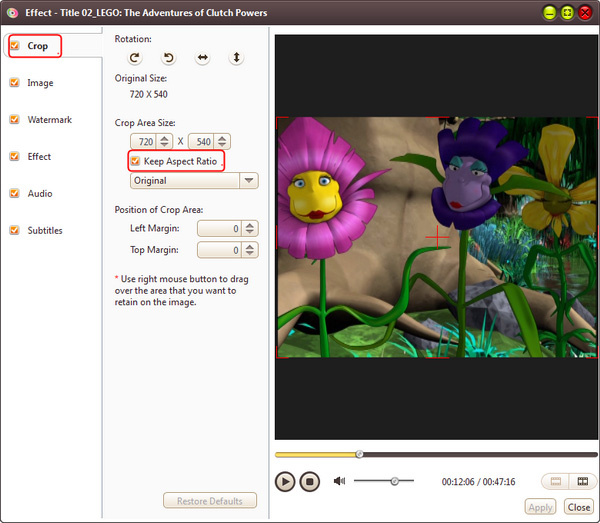The height and width of the screenshot is (523, 600).
Task: Rotate video clockwise with the rotation icon
Action: point(134,58)
